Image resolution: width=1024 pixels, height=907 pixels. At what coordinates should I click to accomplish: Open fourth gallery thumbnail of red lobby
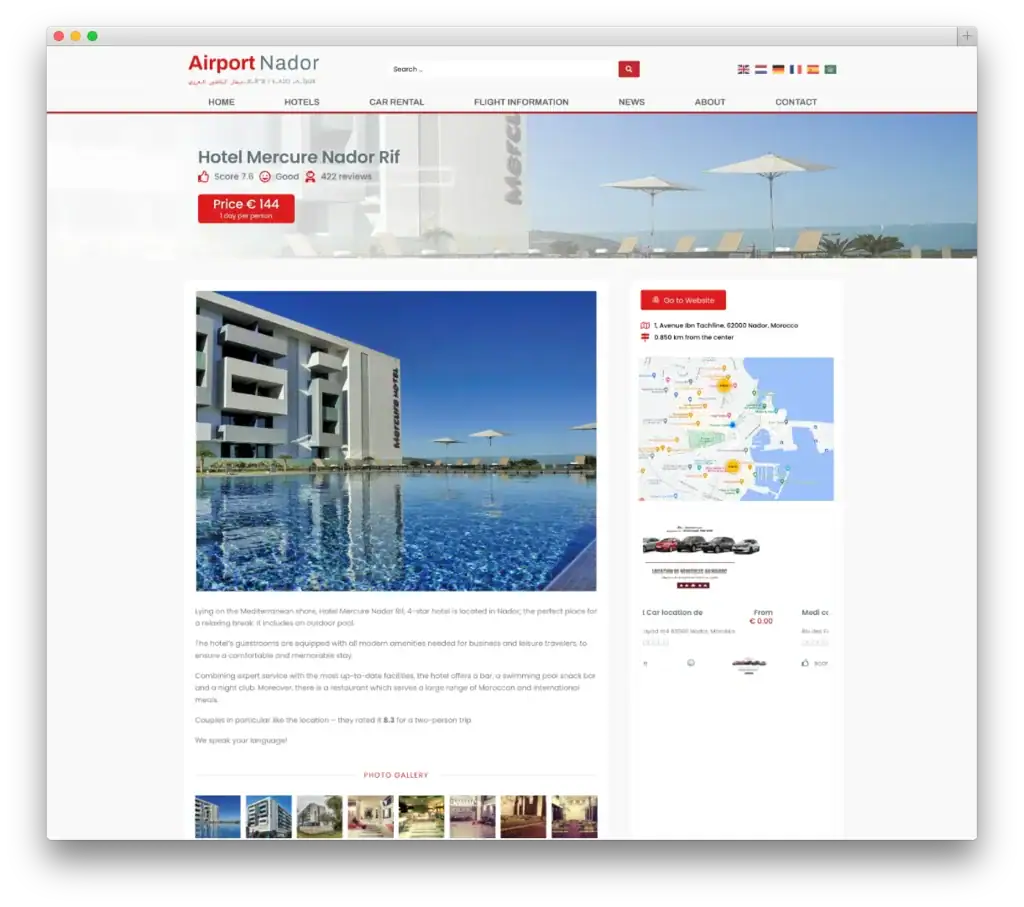point(370,816)
